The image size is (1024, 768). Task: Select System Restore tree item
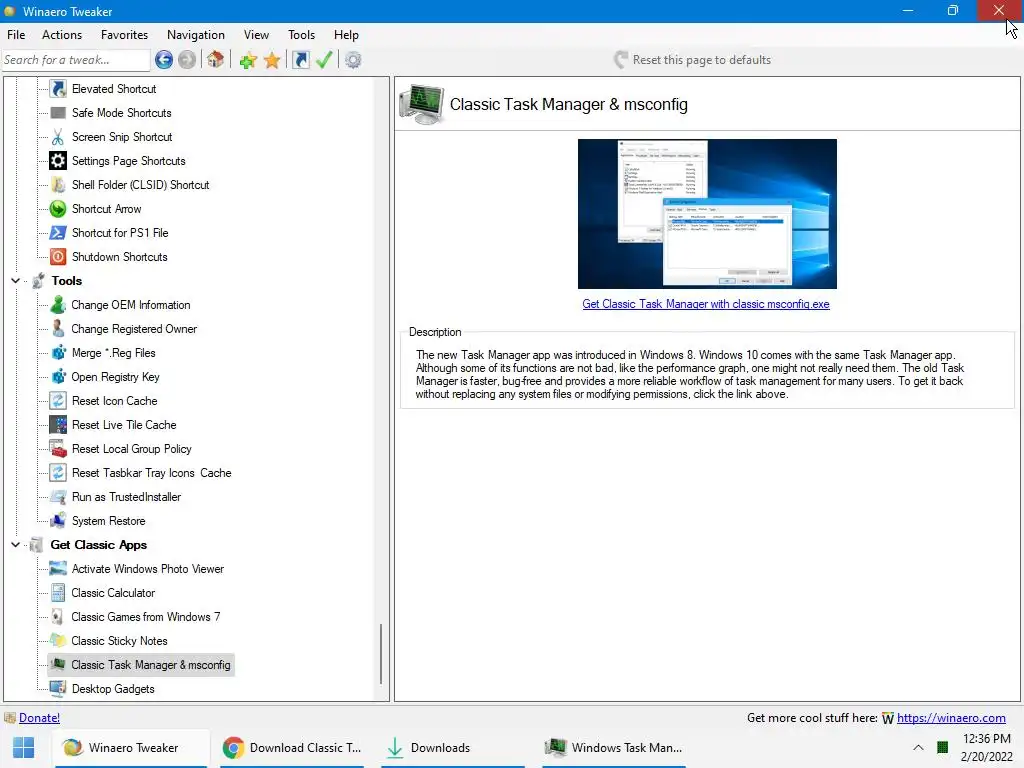click(108, 521)
